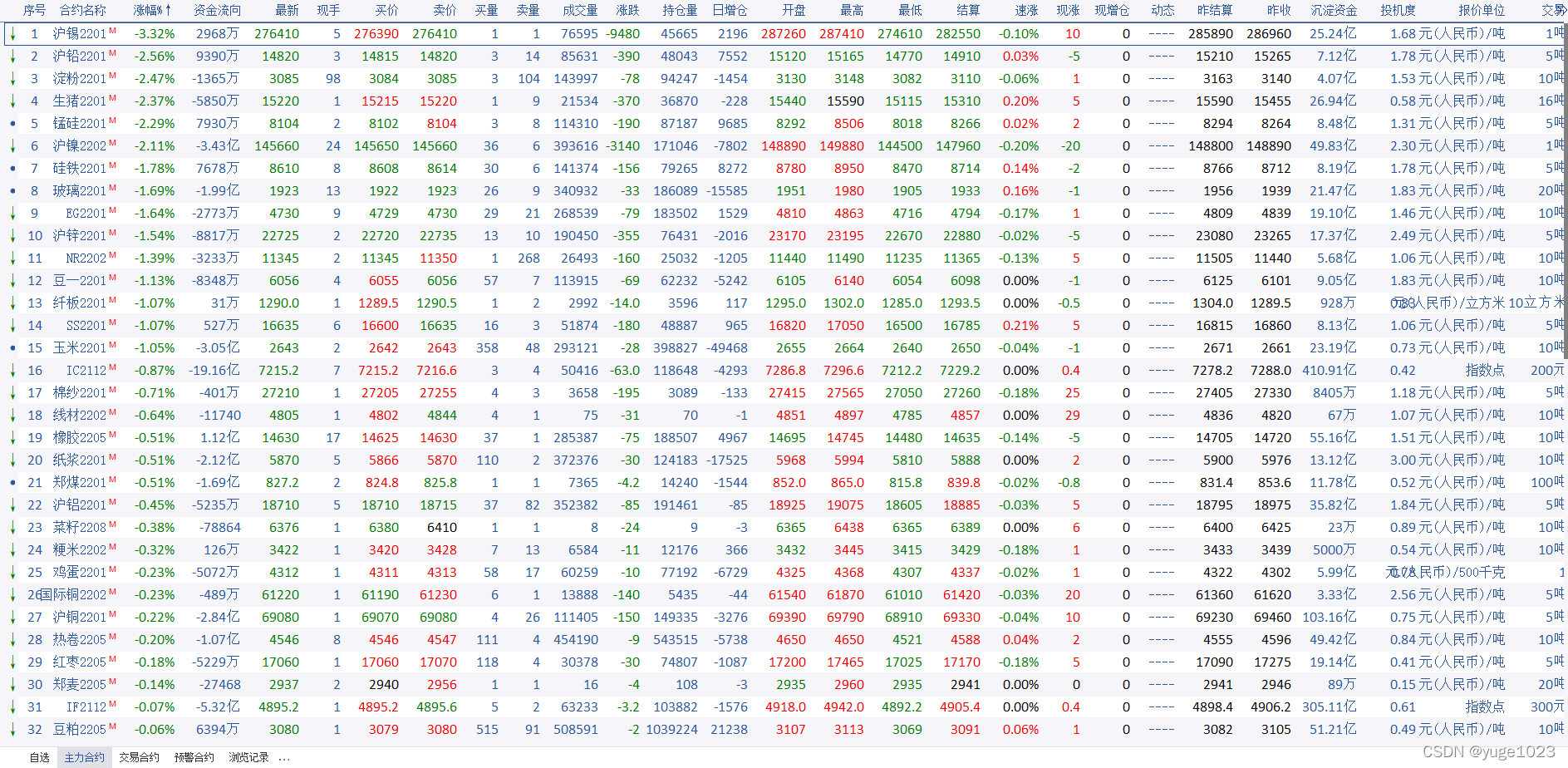Sort by the 最新 column header

pos(287,10)
